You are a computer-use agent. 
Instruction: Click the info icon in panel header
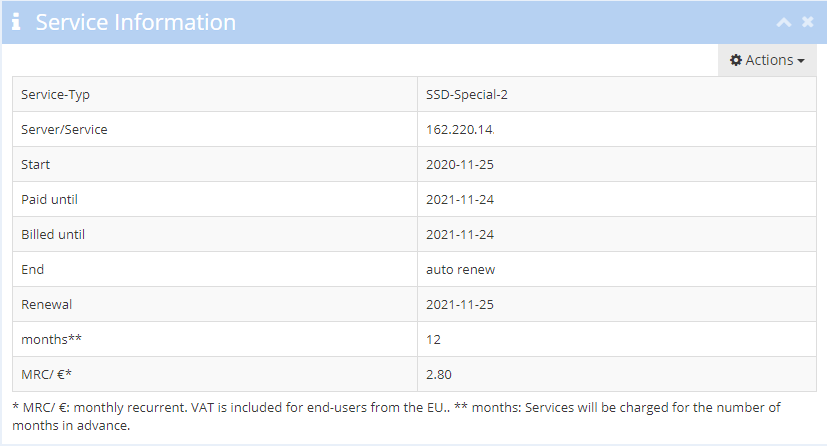(x=16, y=22)
